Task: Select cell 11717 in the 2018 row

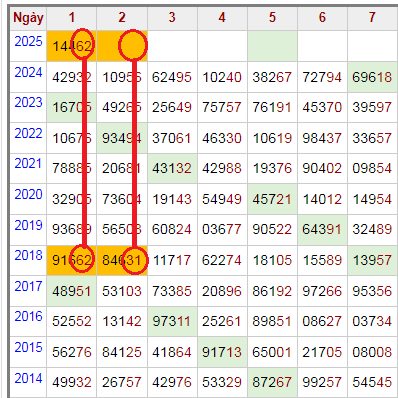Action: 172,260
